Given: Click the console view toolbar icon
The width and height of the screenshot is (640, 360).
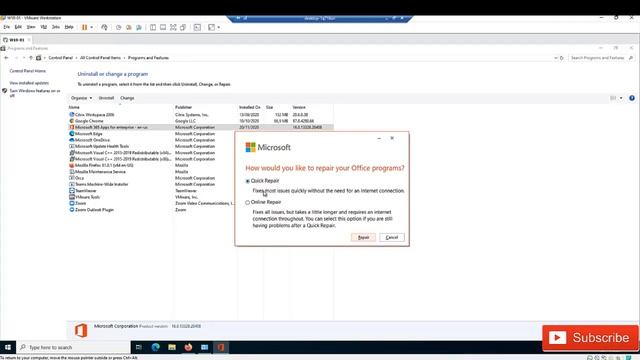Looking at the screenshot, I should point(197,27).
